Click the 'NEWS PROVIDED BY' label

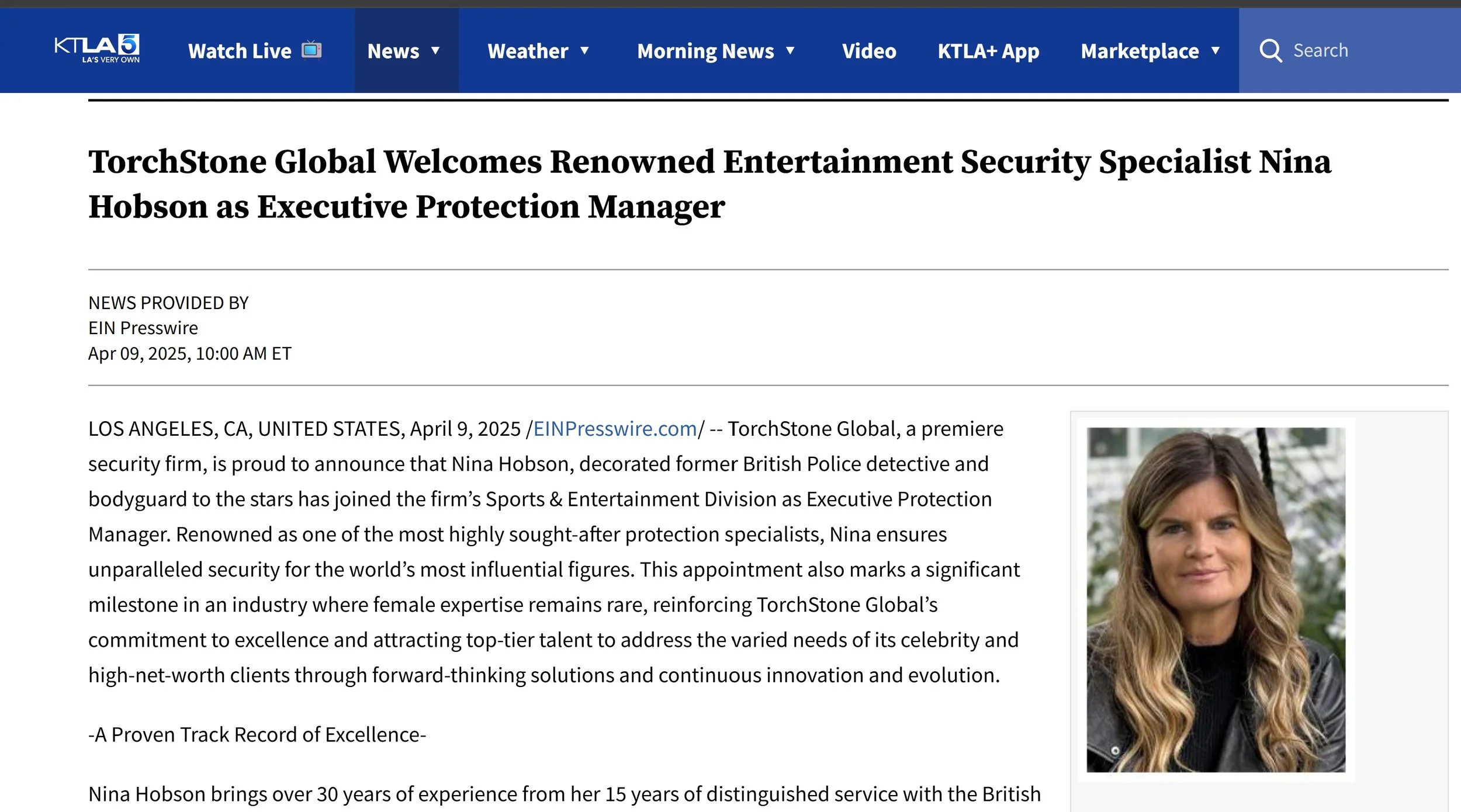click(x=168, y=303)
